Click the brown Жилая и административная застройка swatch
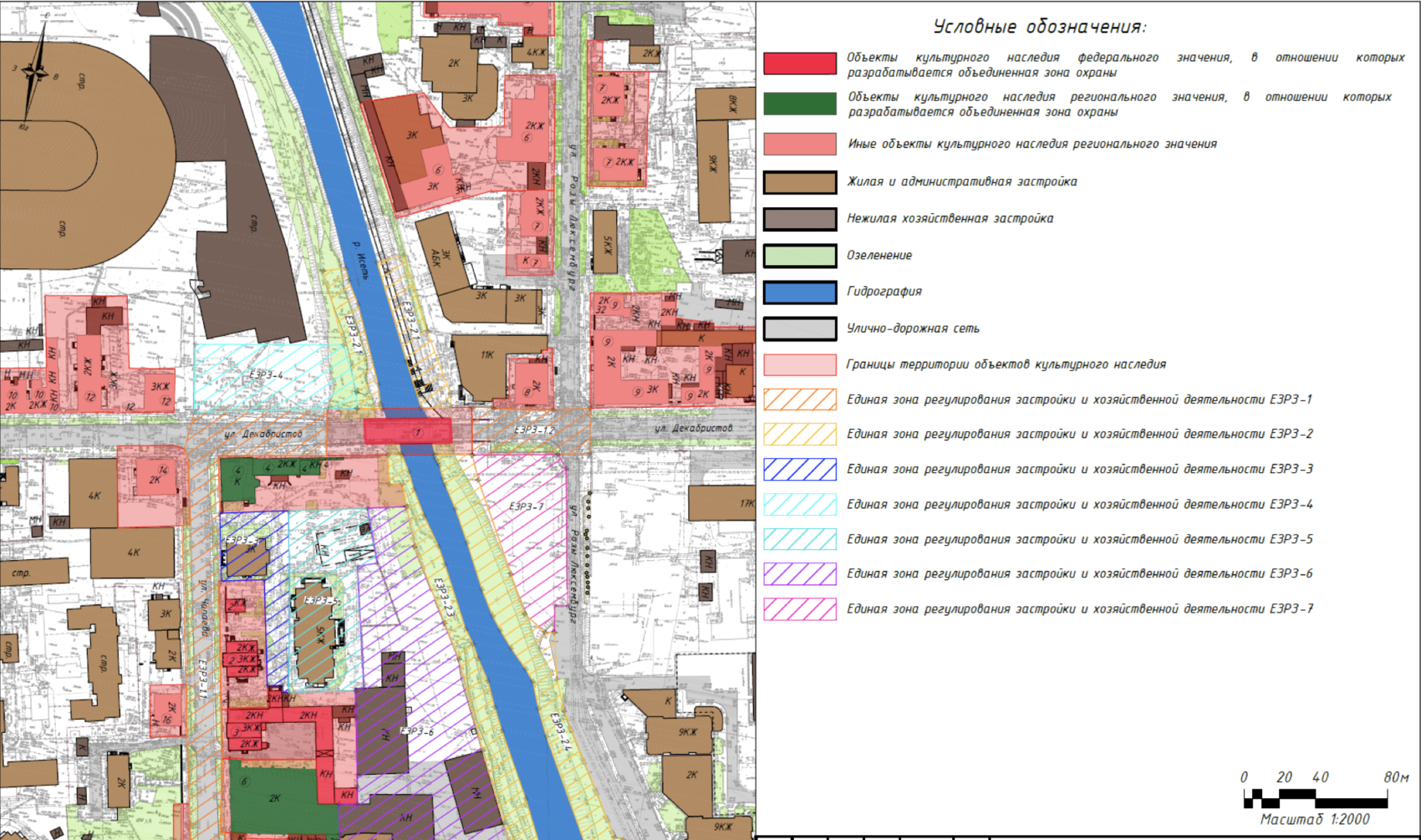The image size is (1421, 840). pyautogui.click(x=799, y=182)
